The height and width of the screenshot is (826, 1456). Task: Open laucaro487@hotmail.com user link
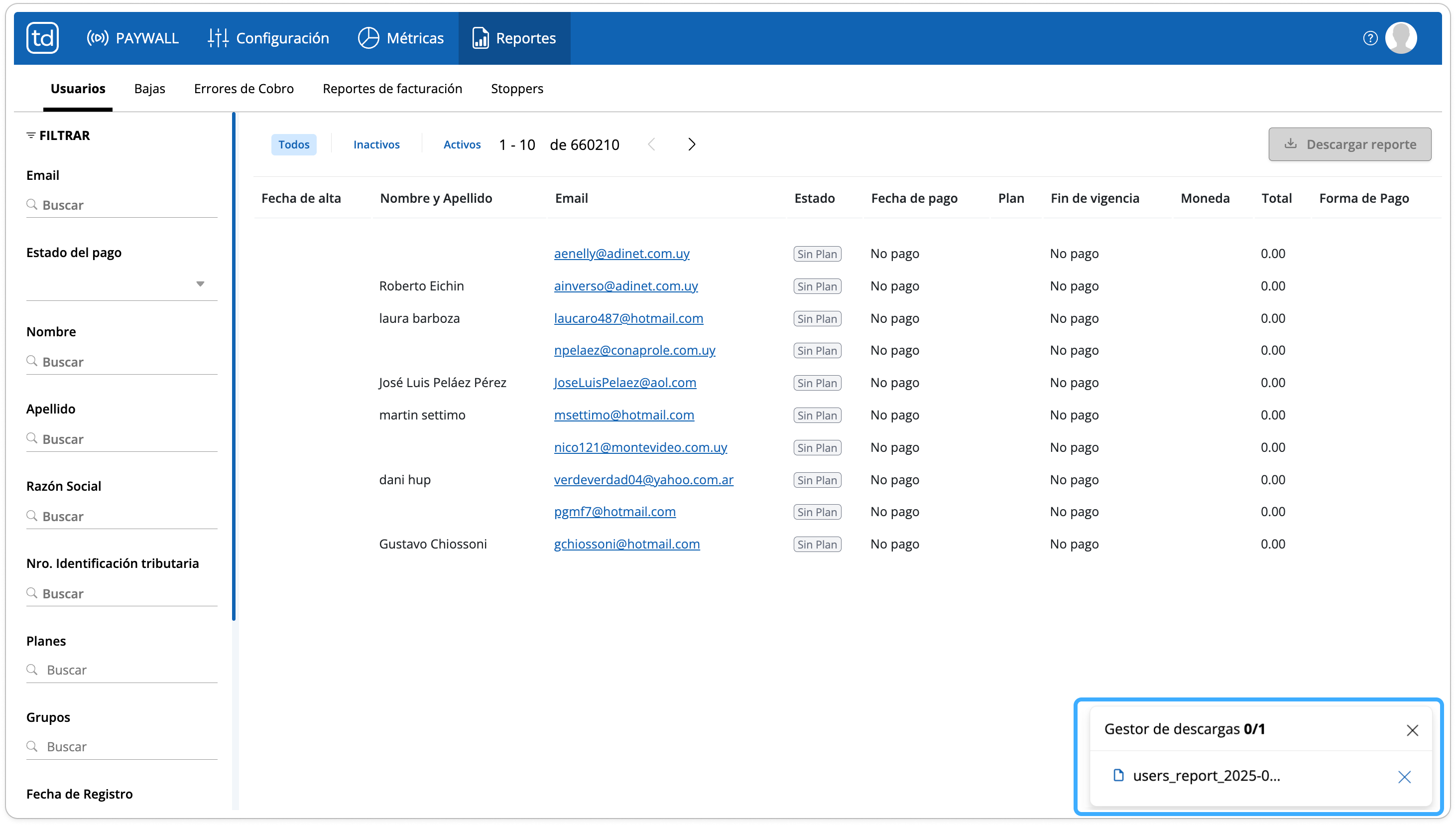pyautogui.click(x=628, y=318)
